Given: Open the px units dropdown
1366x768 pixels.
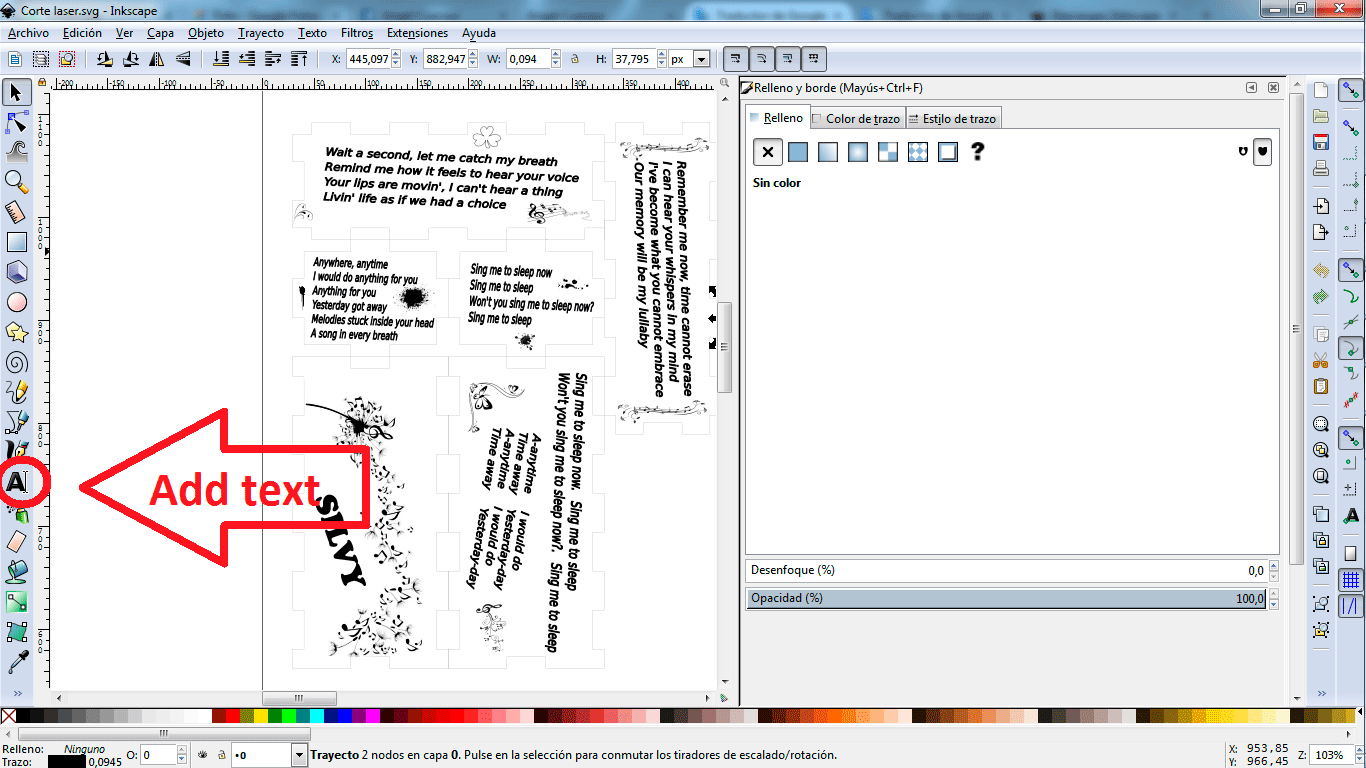Looking at the screenshot, I should [x=701, y=59].
